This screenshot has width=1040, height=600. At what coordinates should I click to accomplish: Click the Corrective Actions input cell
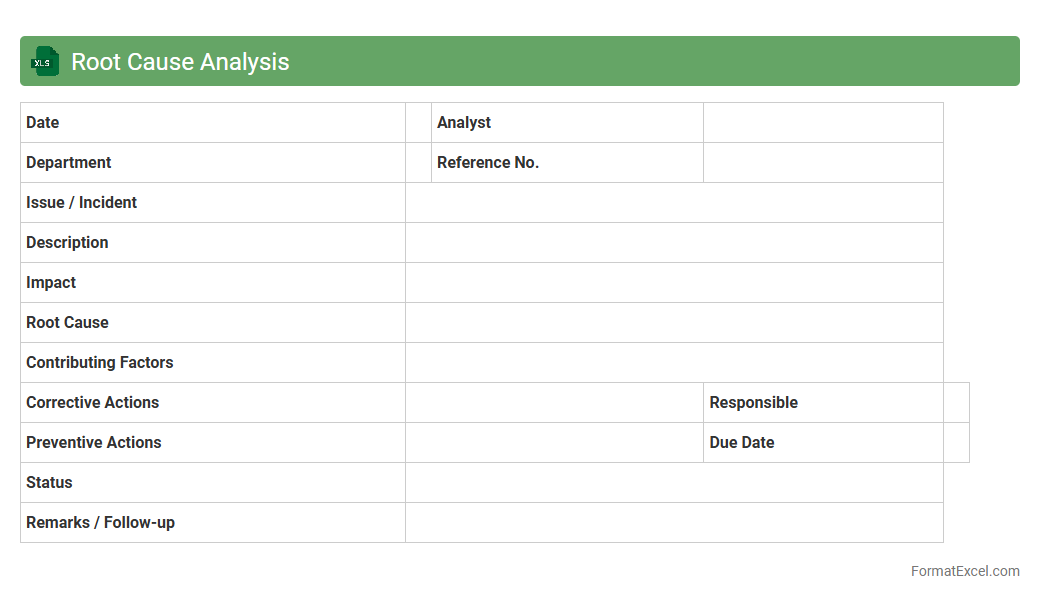click(554, 403)
